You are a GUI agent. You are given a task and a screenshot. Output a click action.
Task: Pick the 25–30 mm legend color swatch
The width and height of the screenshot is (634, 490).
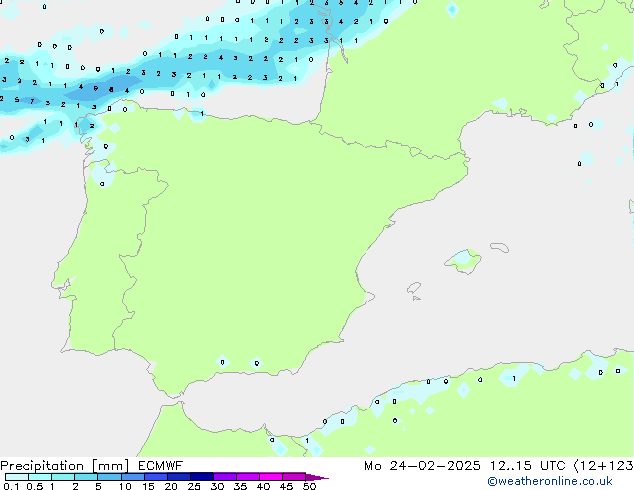click(202, 477)
